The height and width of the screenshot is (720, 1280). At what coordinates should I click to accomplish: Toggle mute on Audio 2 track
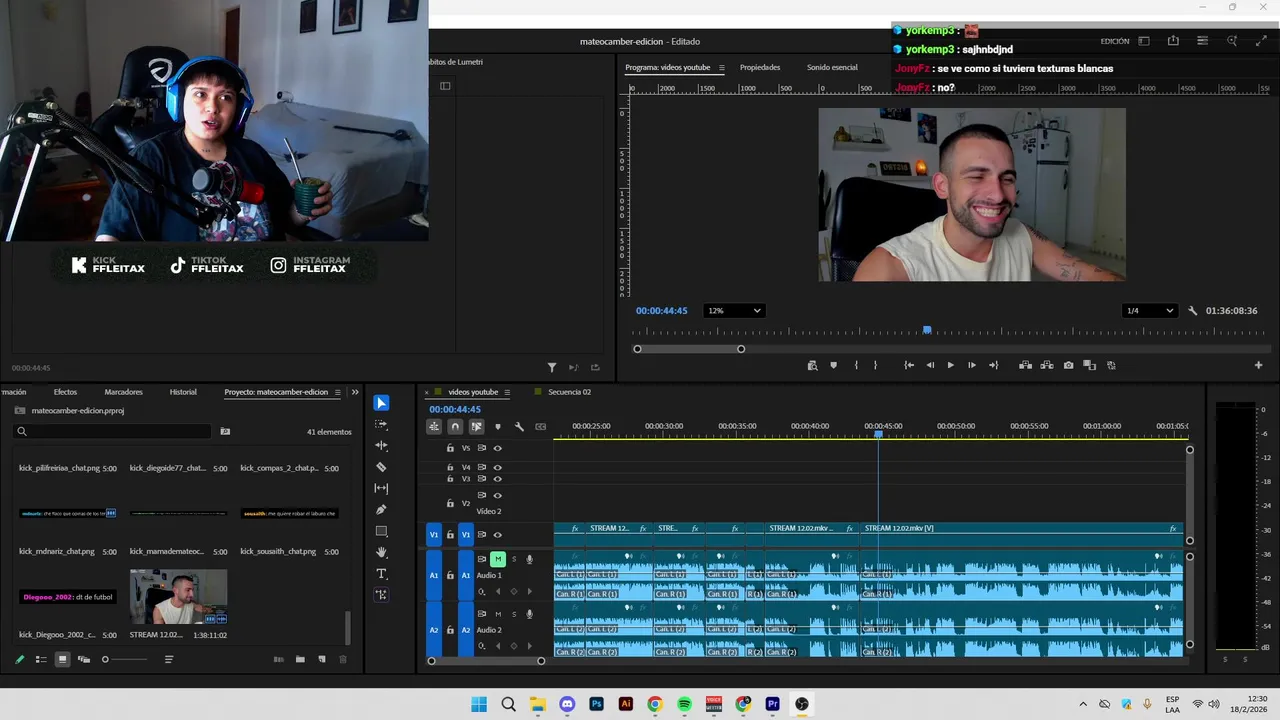click(498, 614)
